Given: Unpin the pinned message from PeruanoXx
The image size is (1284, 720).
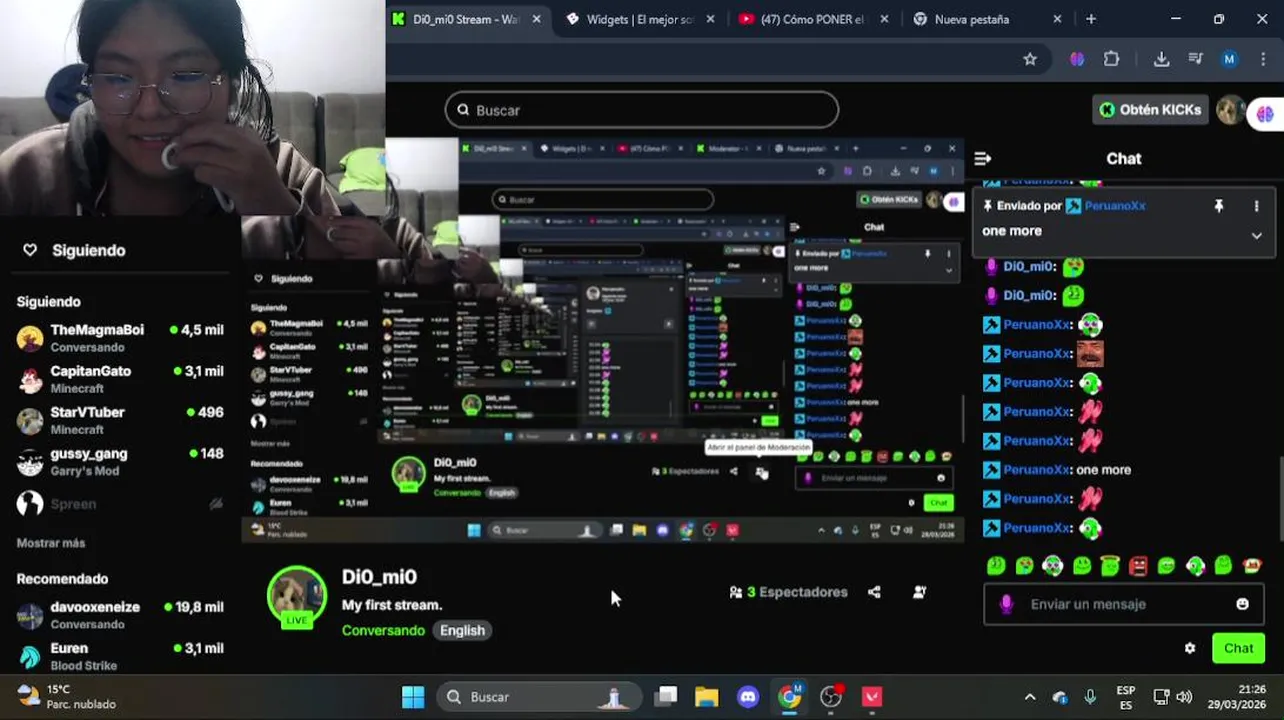Looking at the screenshot, I should pyautogui.click(x=1218, y=206).
